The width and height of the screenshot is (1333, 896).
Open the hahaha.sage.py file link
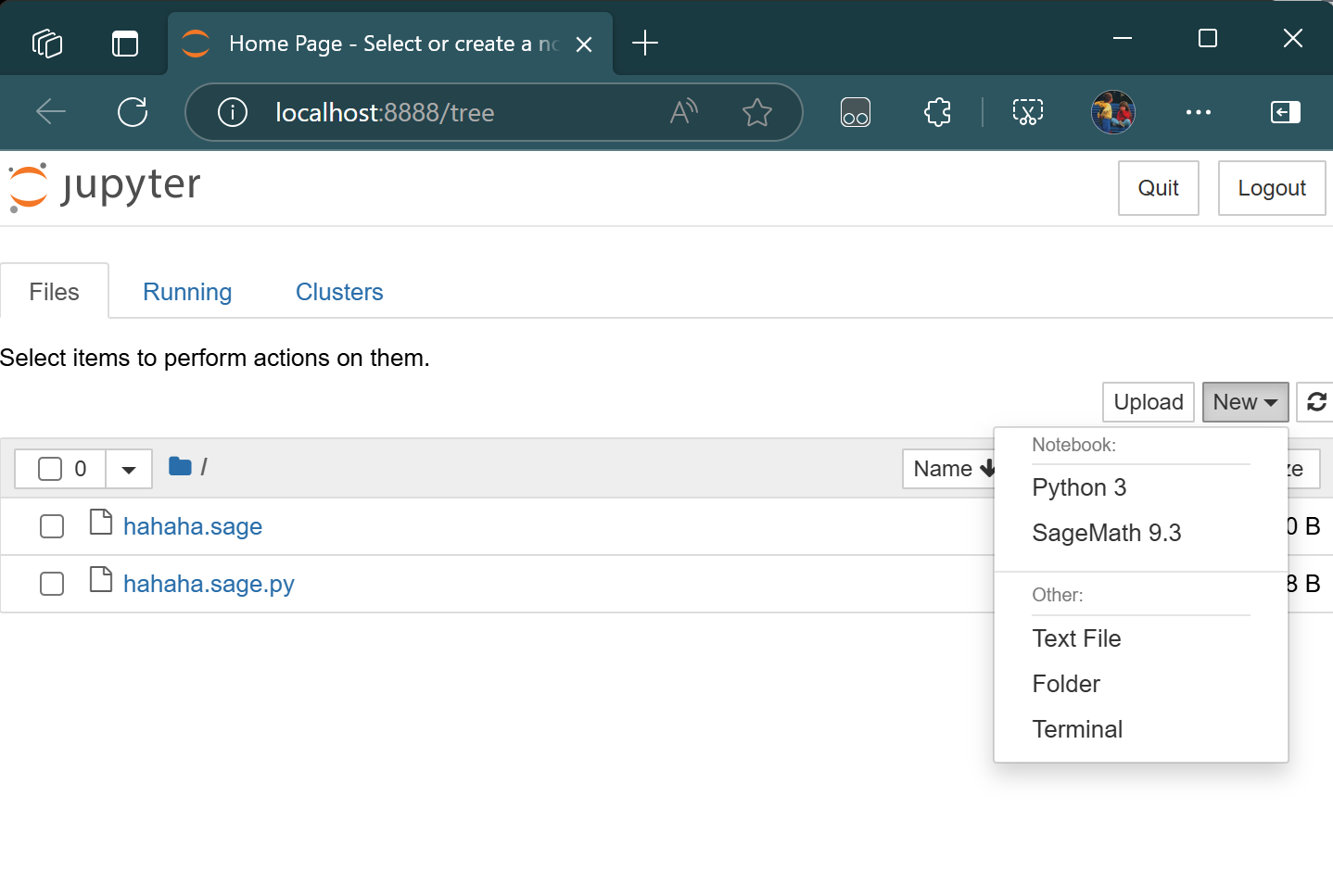coord(209,584)
